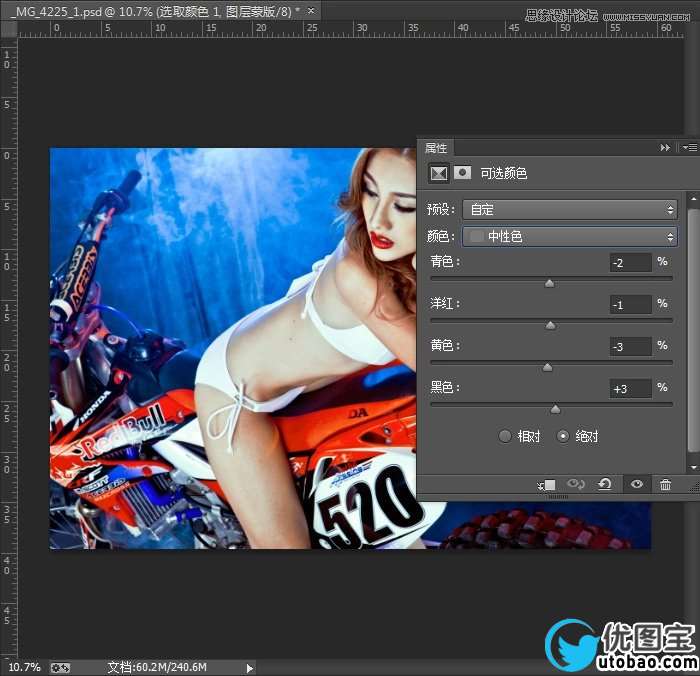700x676 pixels.
Task: Click the 文档:60.2M/240.6M status text
Action: (x=157, y=668)
